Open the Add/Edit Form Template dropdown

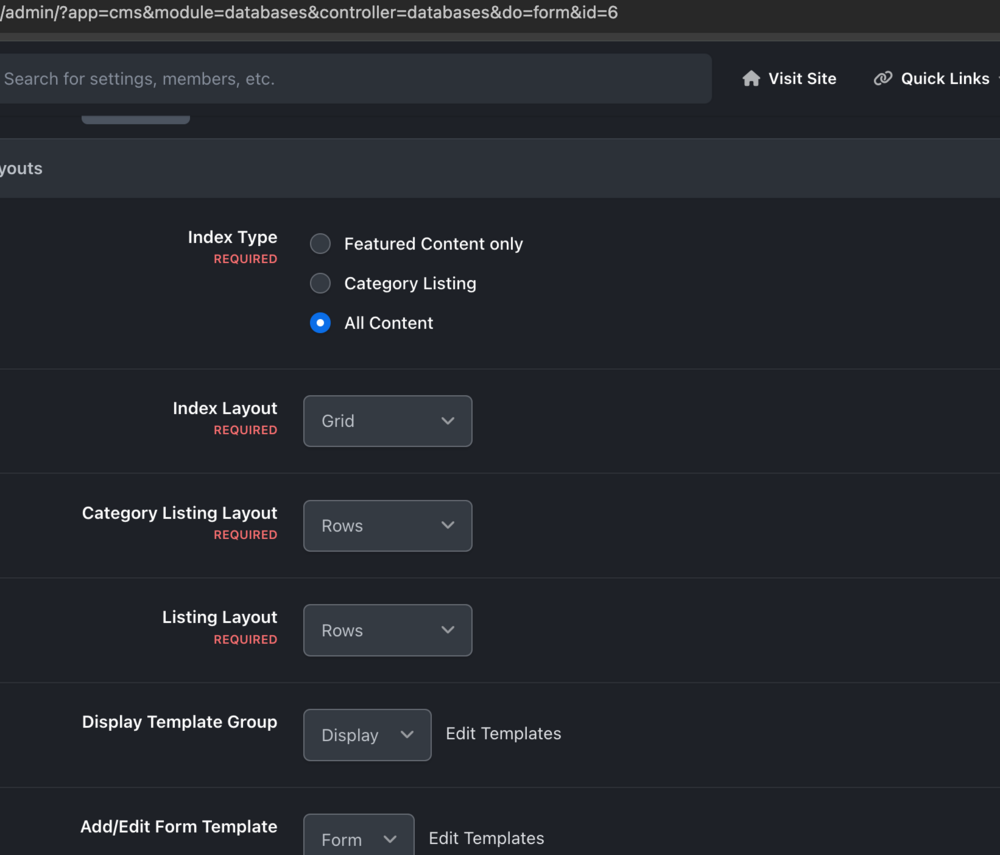coord(358,837)
